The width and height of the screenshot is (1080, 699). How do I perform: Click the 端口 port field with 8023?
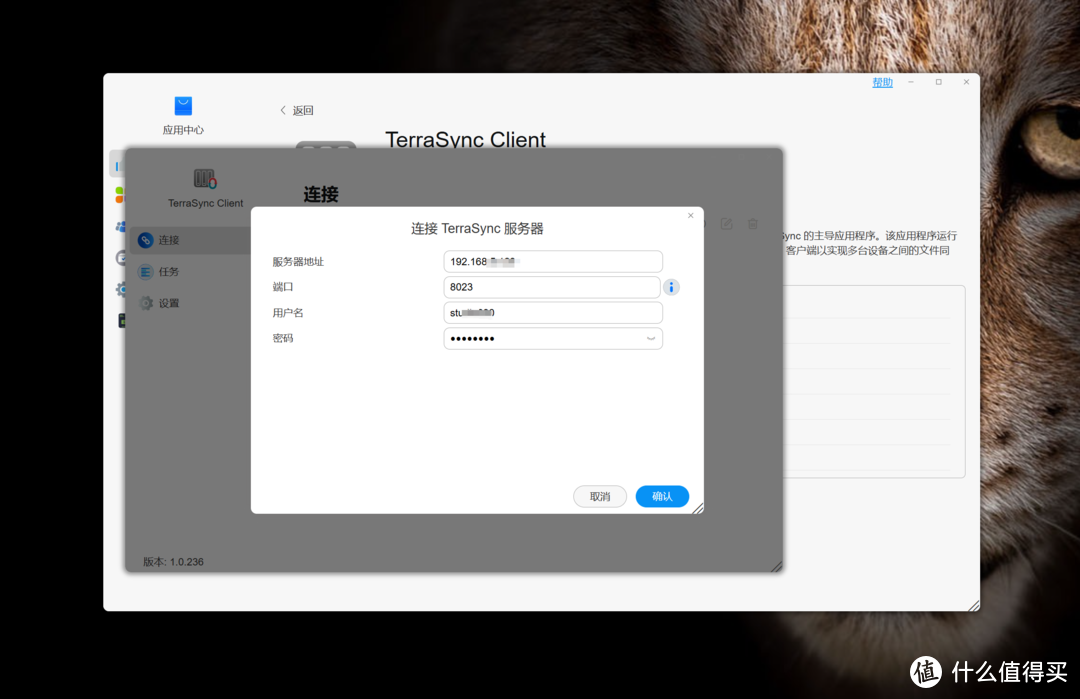(552, 287)
